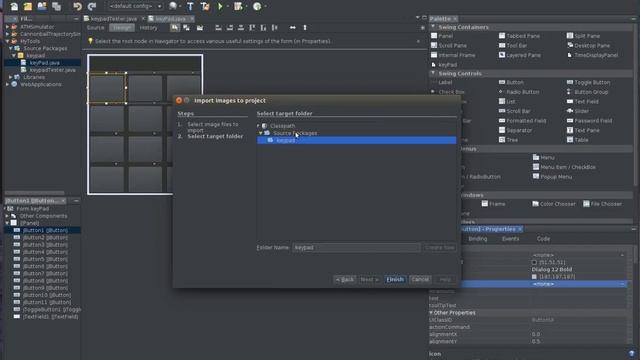Image resolution: width=640 pixels, height=360 pixels.
Task: Pick the Tree control in Palette
Action: point(509,140)
